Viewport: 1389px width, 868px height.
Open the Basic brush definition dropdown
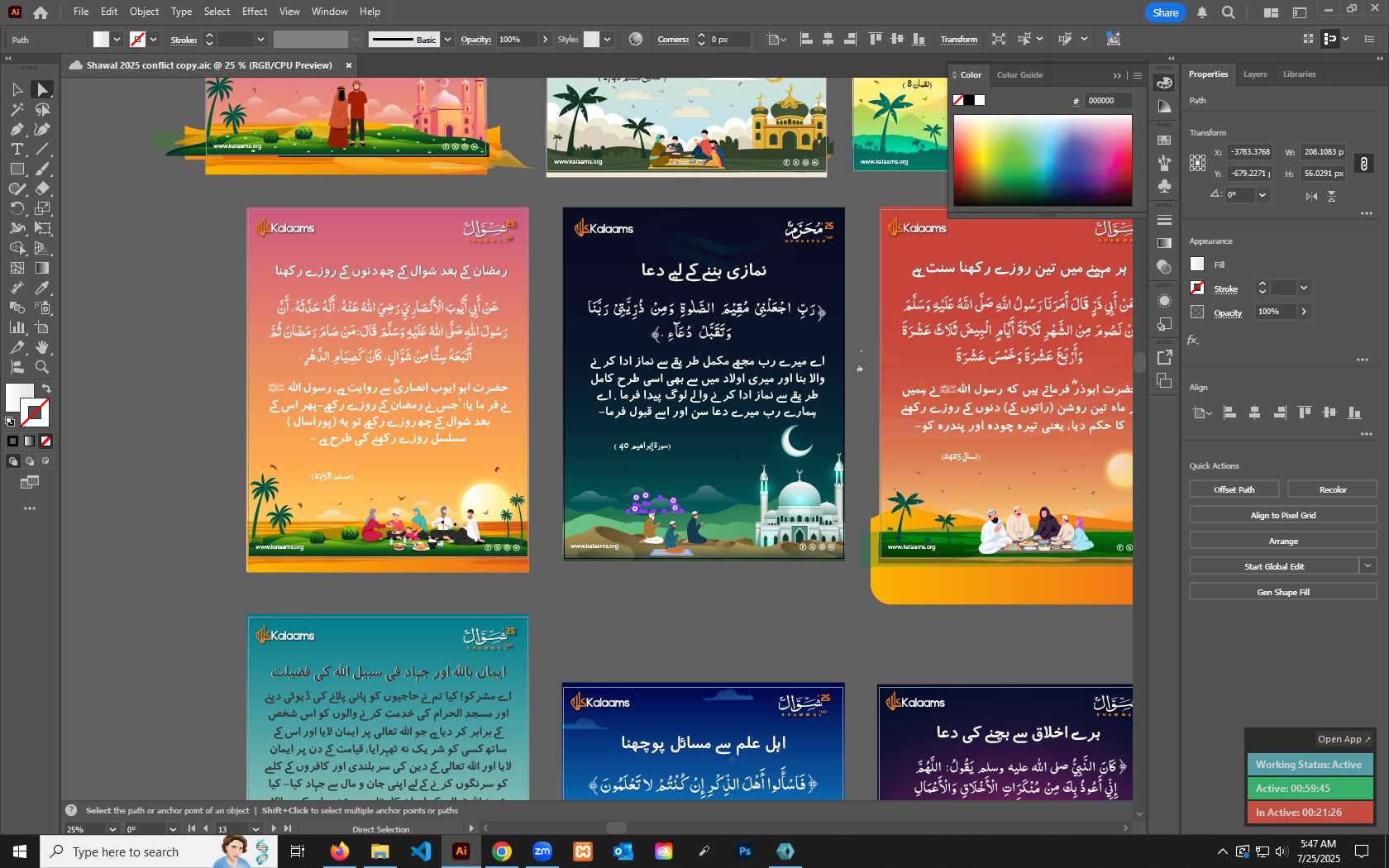pos(447,39)
